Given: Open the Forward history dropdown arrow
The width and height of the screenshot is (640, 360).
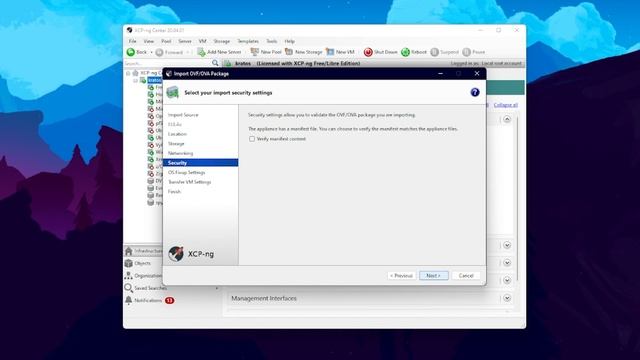Looking at the screenshot, I should [x=188, y=52].
